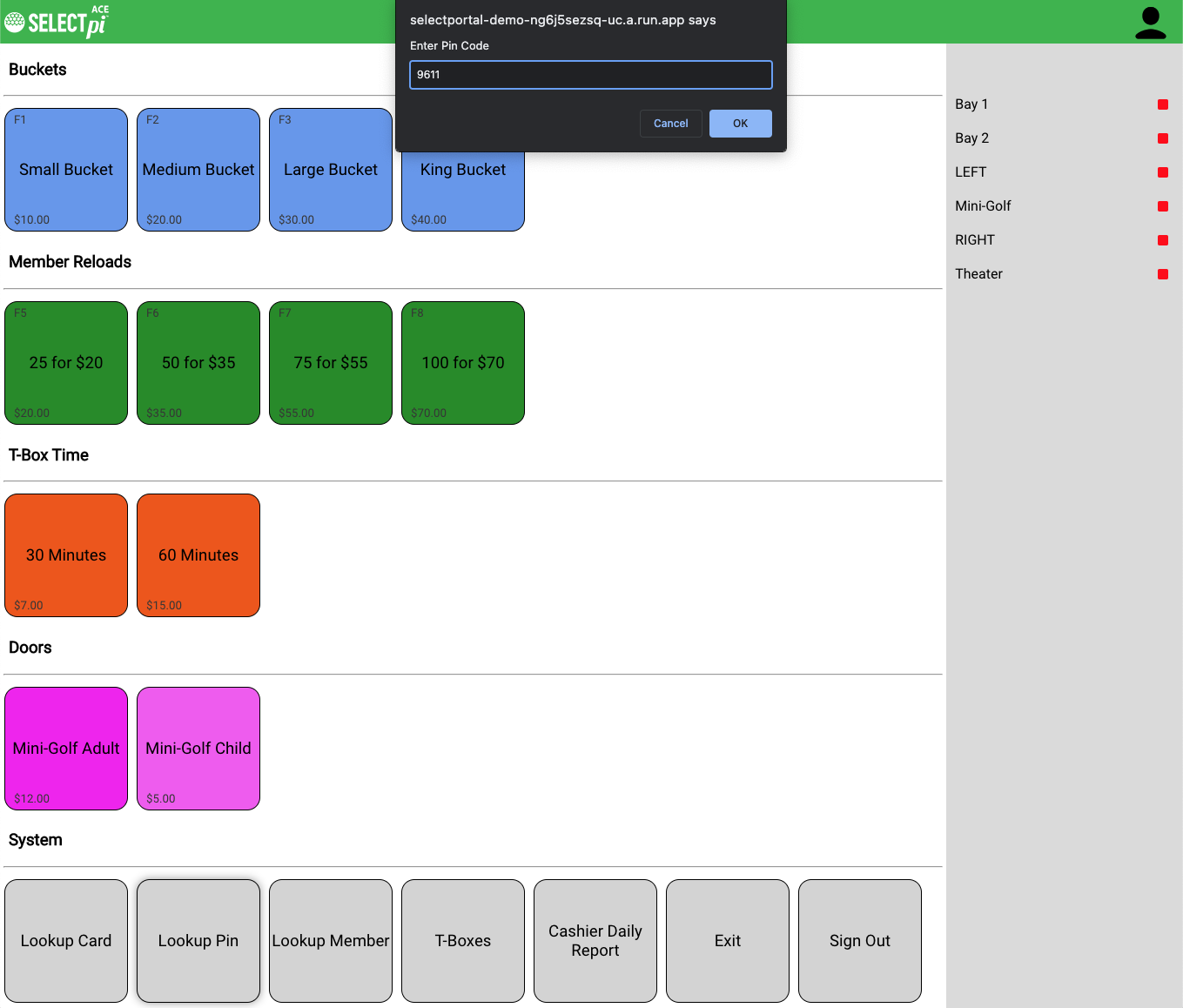Click the red indicator next to Mini-Golf
This screenshot has height=1008, width=1183.
[1162, 206]
